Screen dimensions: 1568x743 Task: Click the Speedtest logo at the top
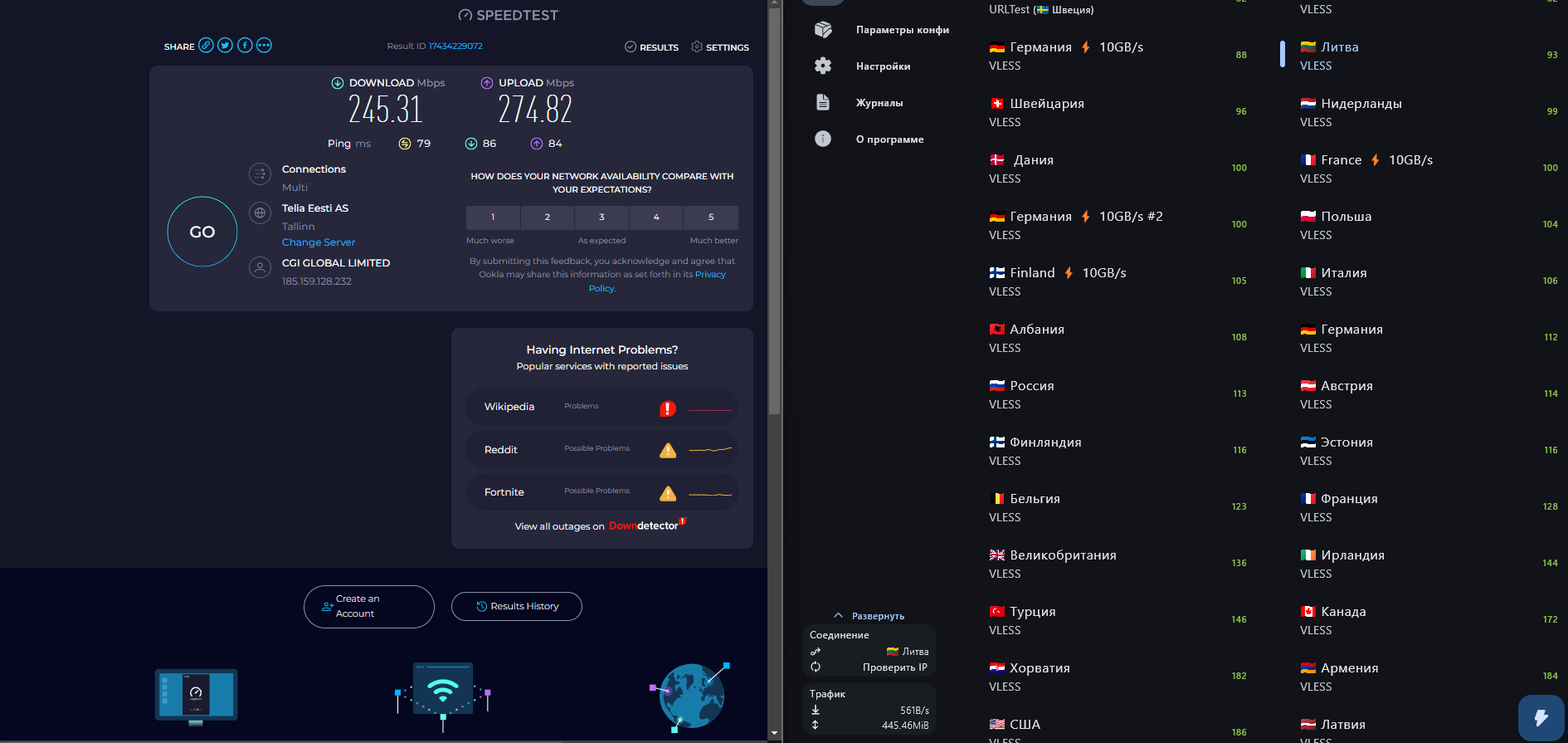pyautogui.click(x=509, y=15)
